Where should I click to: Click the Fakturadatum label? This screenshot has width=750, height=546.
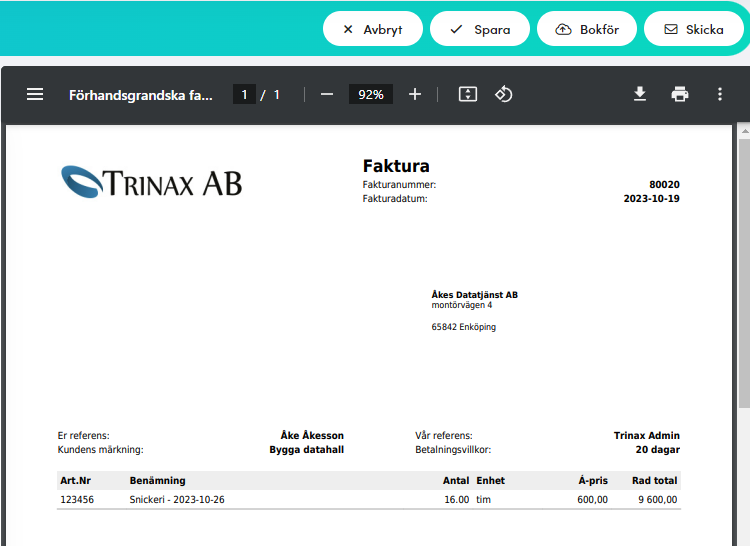point(395,198)
